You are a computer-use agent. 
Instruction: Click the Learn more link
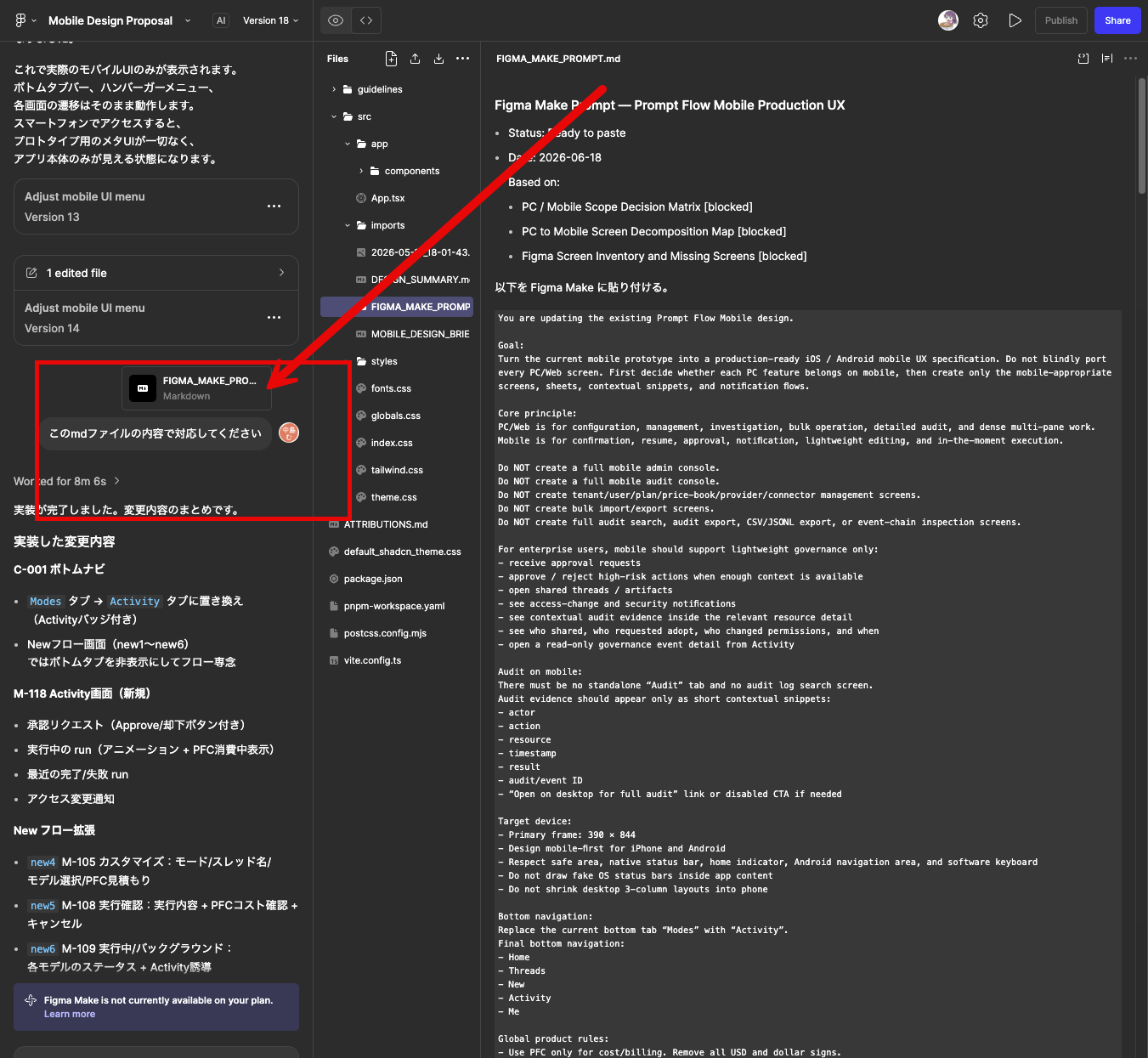point(70,1014)
